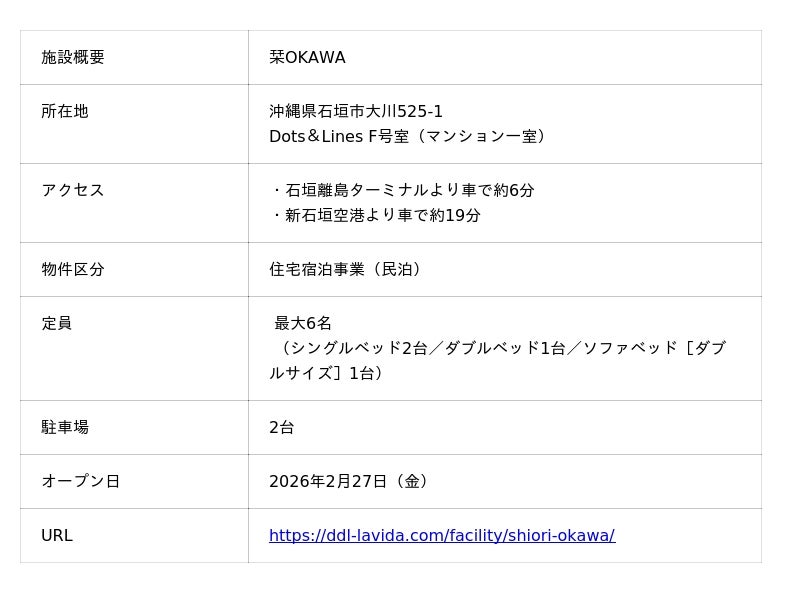Click the 定員 row label
The width and height of the screenshot is (800, 593).
(57, 324)
